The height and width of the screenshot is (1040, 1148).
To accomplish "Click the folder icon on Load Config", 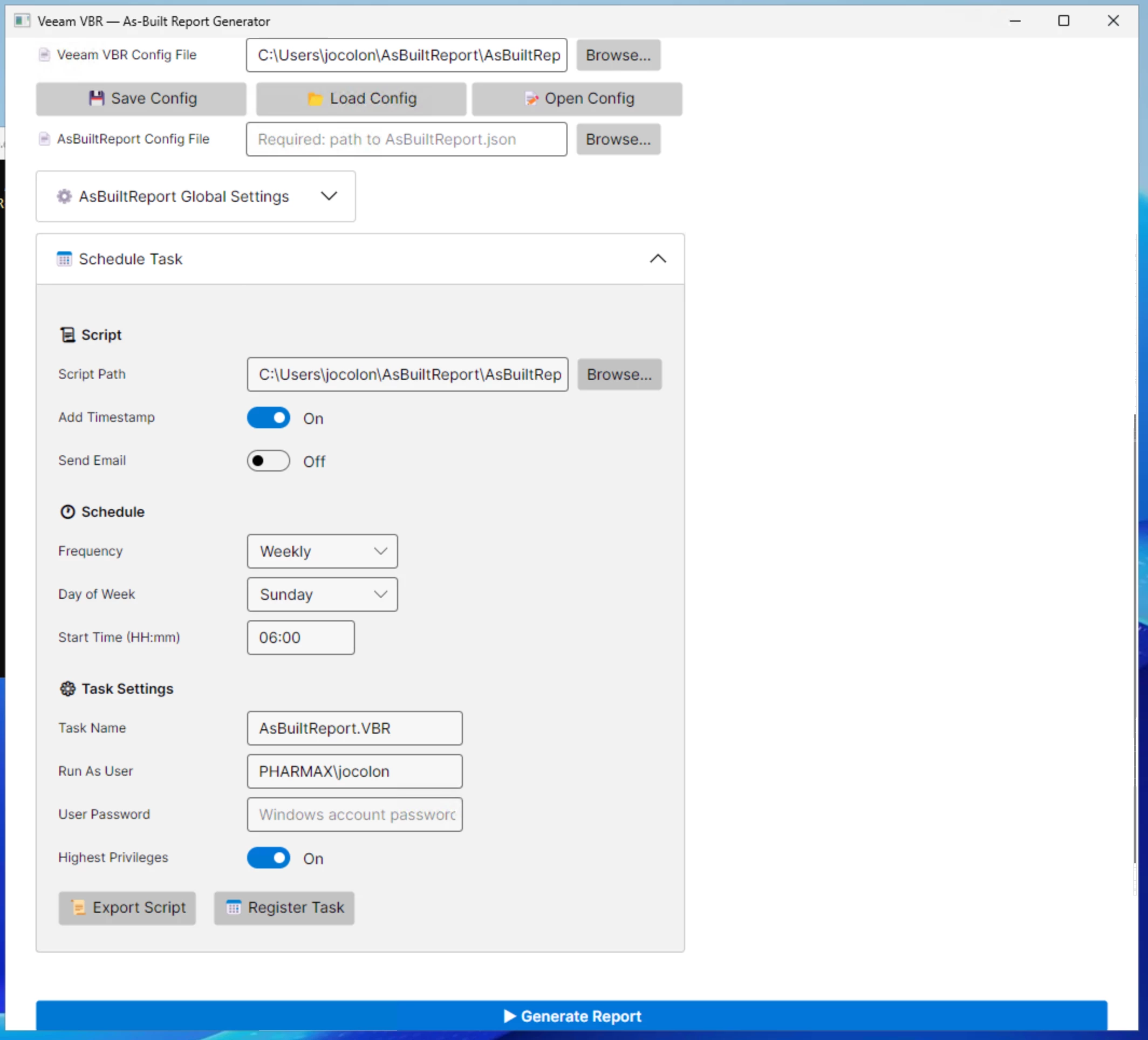I will pos(315,99).
